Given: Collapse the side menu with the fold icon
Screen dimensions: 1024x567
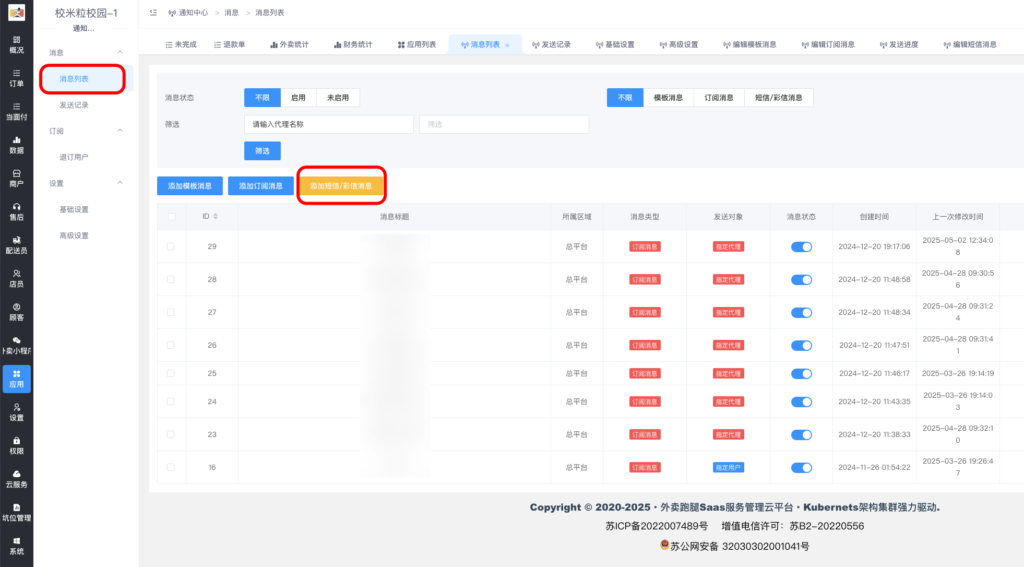Looking at the screenshot, I should pos(153,12).
